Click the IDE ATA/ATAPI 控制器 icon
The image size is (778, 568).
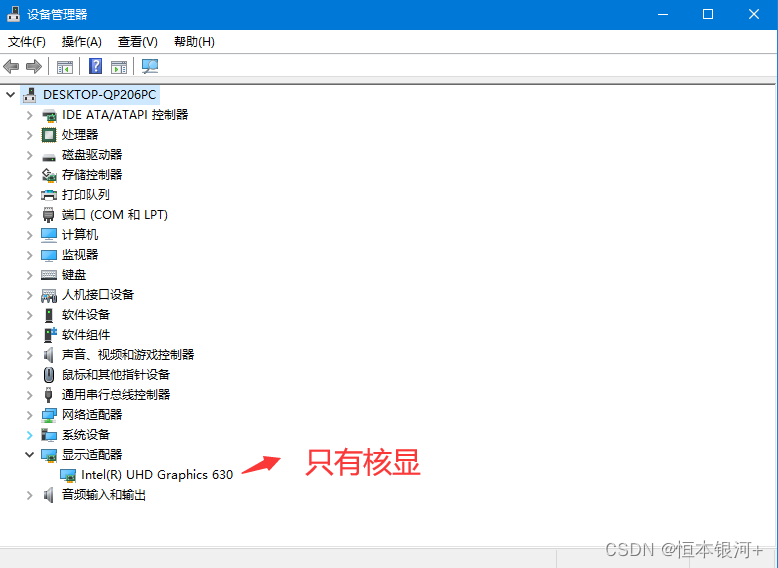pos(49,115)
